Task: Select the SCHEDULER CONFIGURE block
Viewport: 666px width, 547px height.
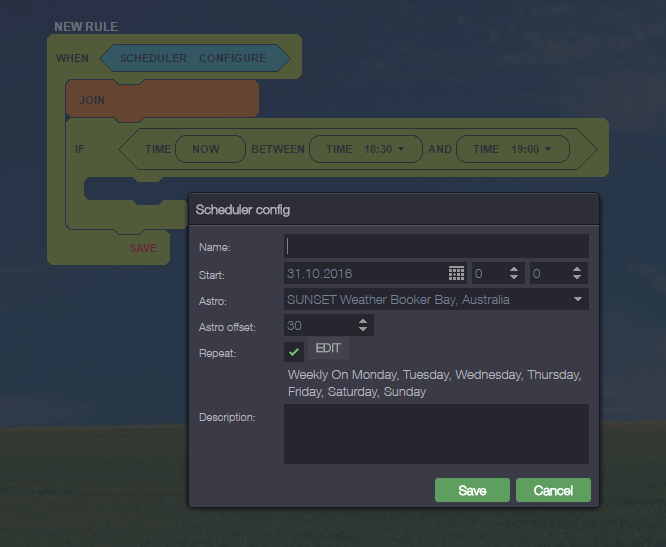Action: 193,58
